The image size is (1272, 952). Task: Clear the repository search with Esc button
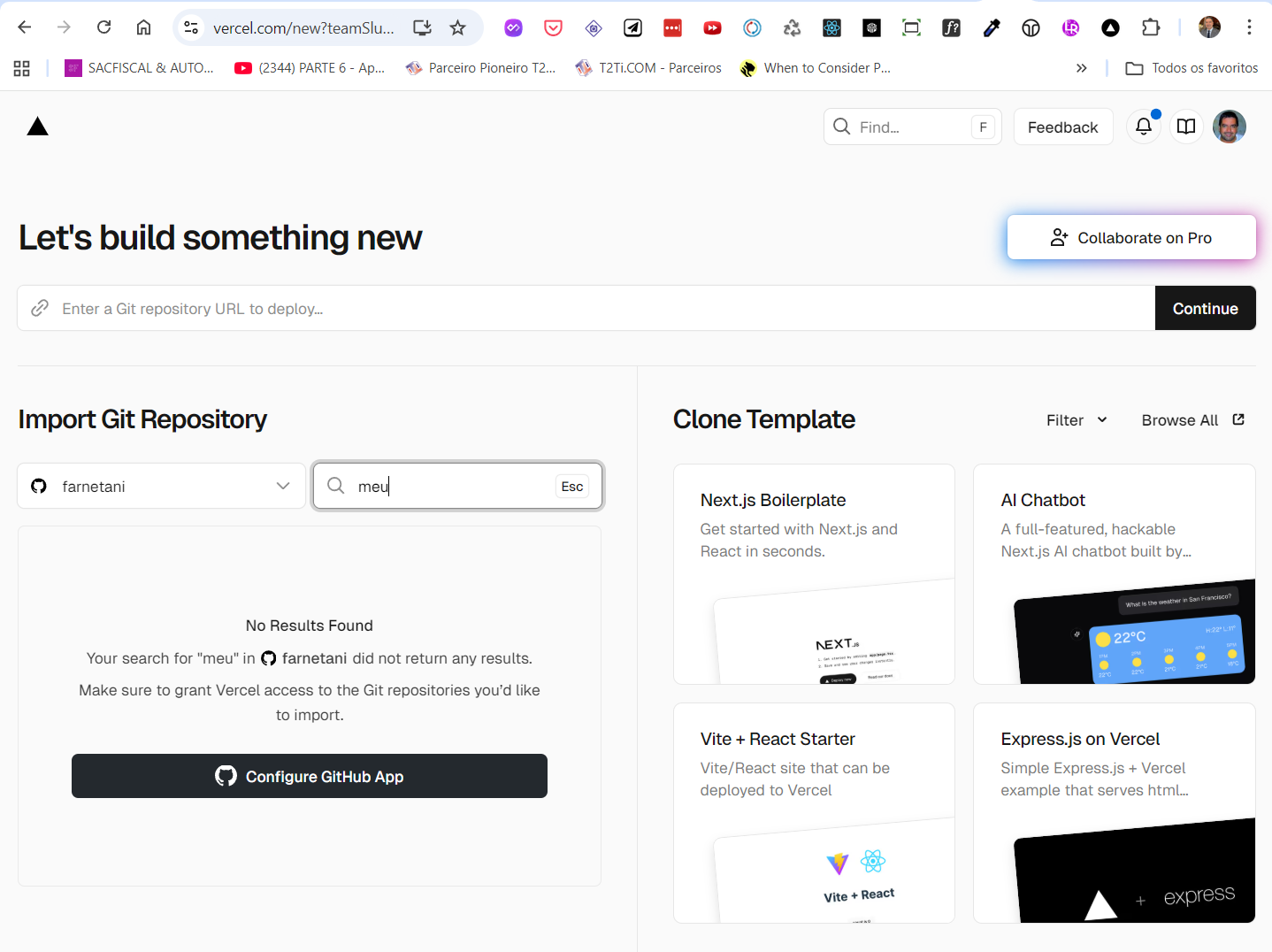coord(572,486)
